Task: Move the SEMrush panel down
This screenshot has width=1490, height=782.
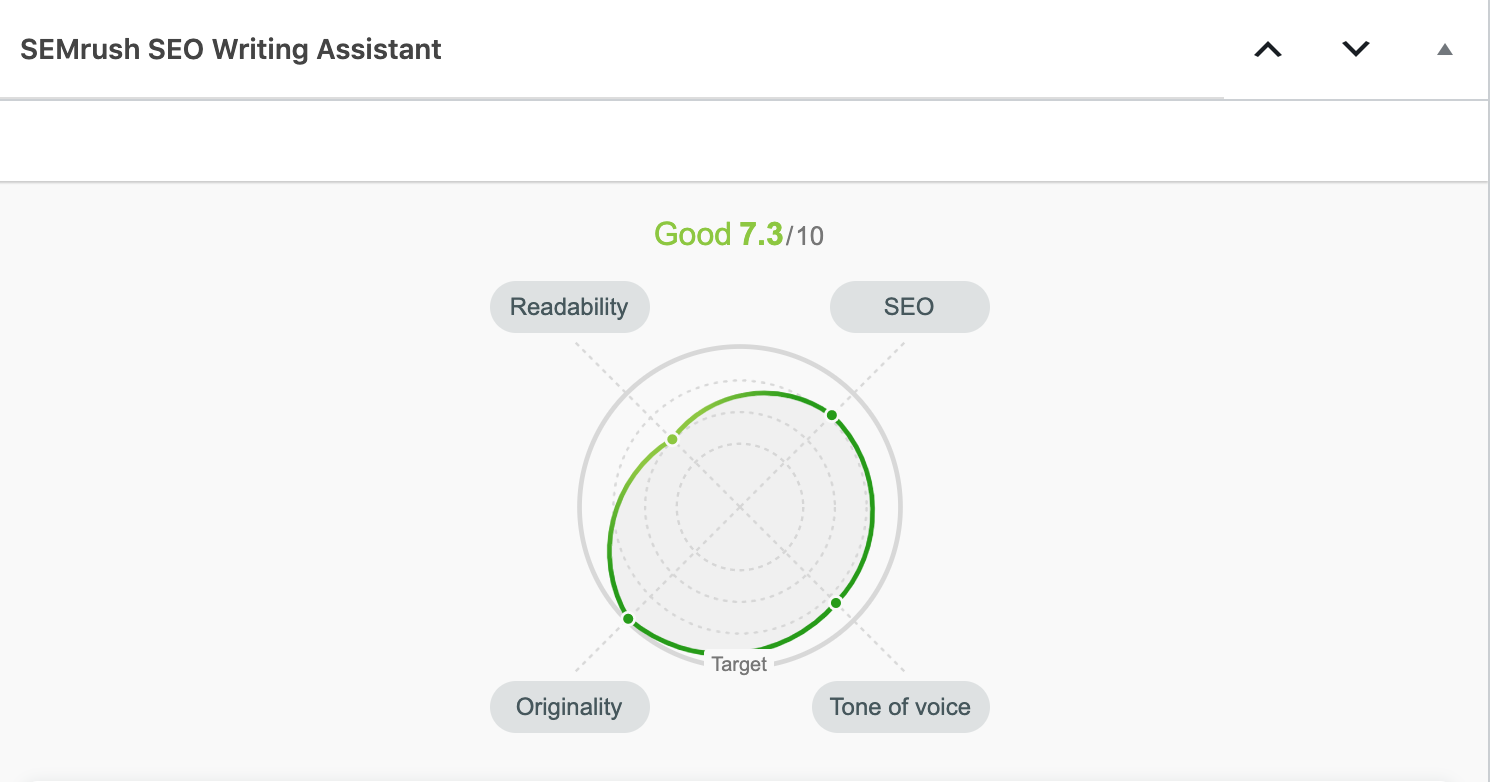Action: coord(1356,49)
